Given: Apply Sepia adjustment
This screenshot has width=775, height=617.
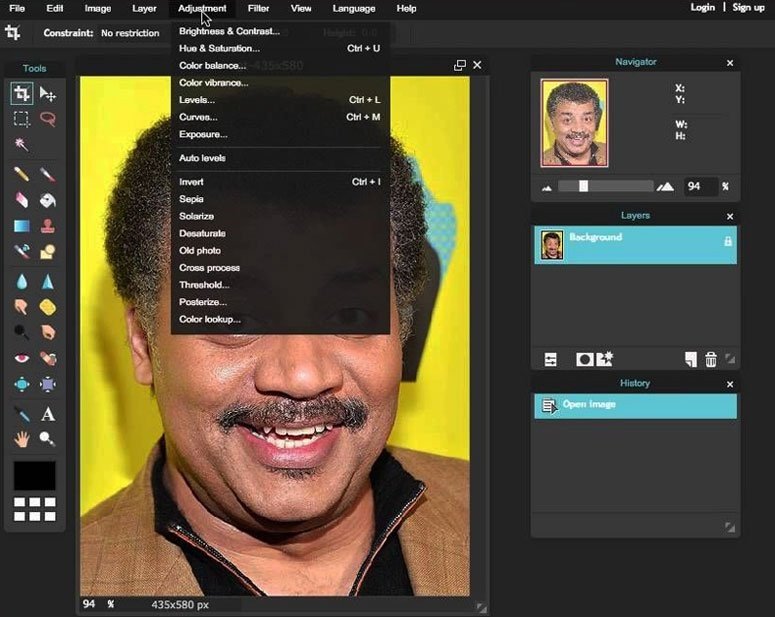Looking at the screenshot, I should coord(280,199).
